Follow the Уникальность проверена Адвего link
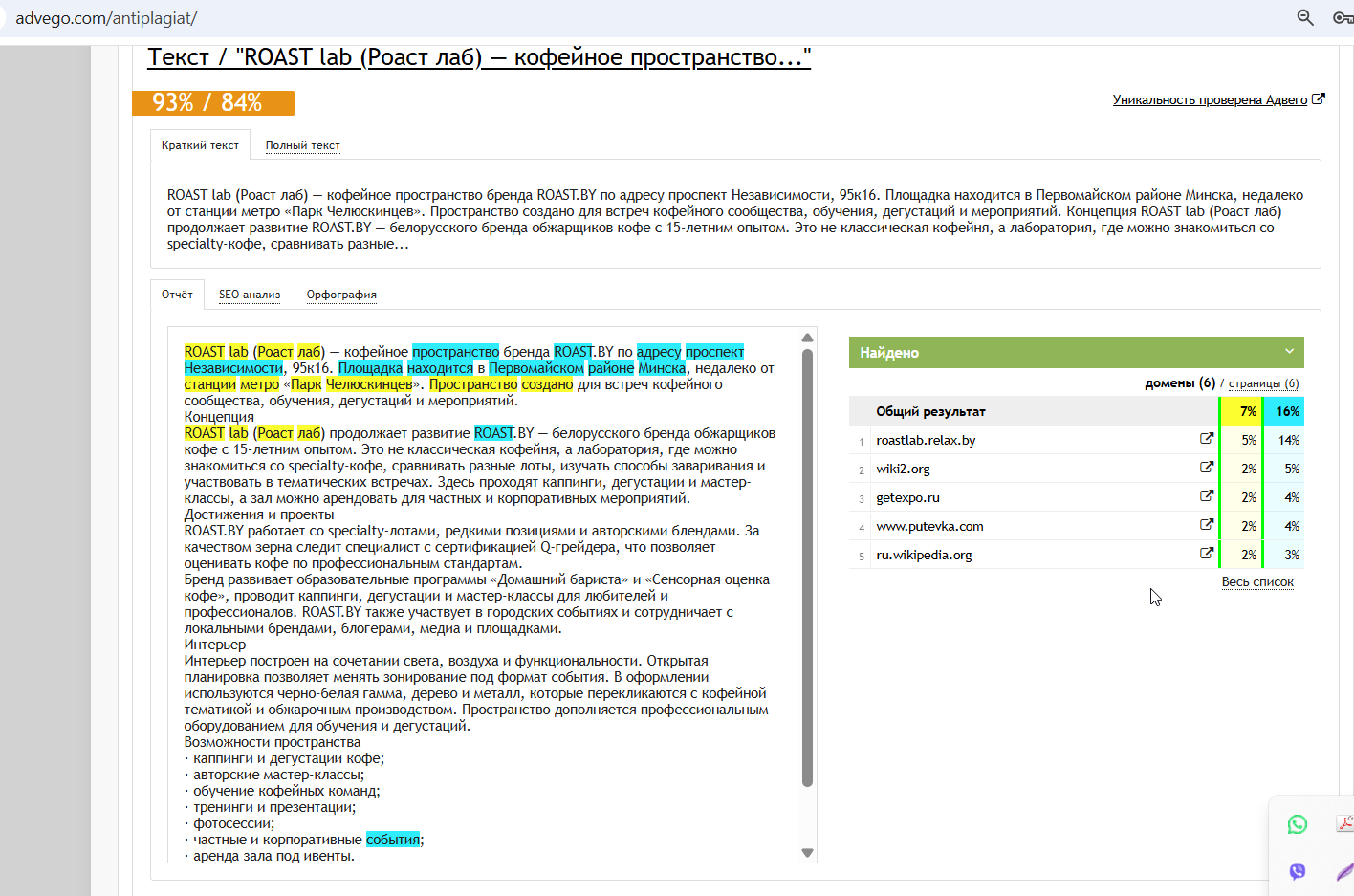1354x896 pixels. [x=1210, y=99]
